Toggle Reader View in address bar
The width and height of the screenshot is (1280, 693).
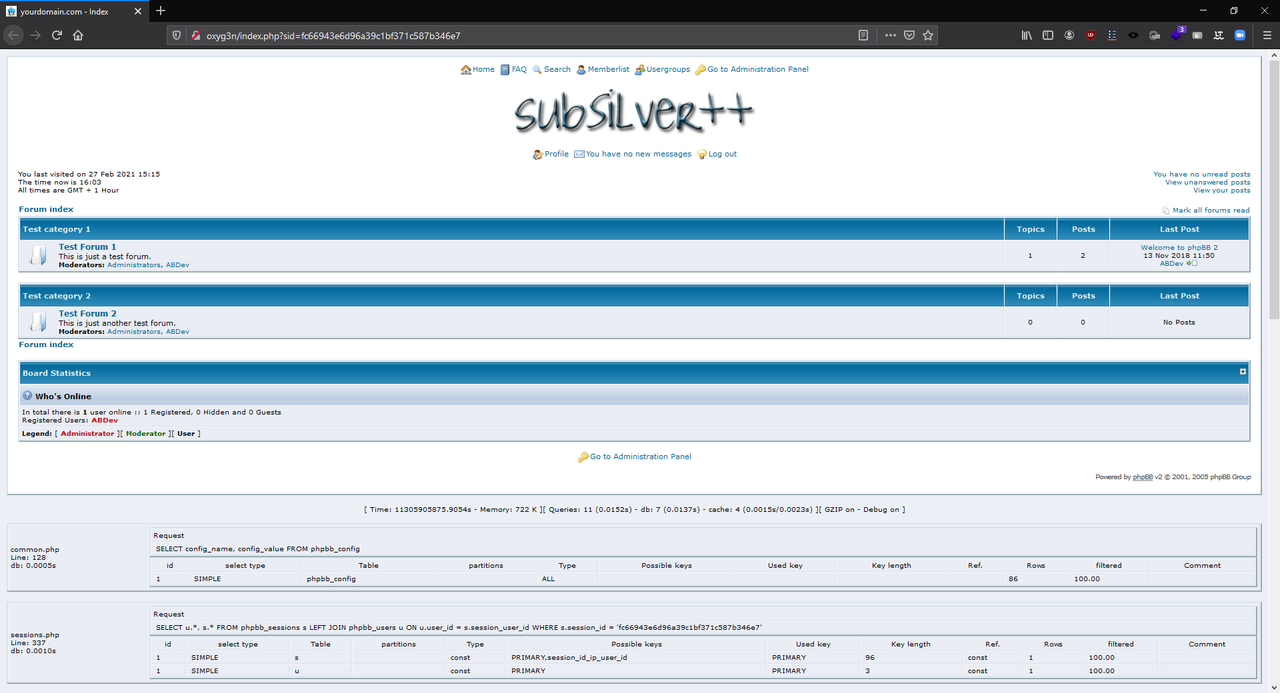coord(863,35)
